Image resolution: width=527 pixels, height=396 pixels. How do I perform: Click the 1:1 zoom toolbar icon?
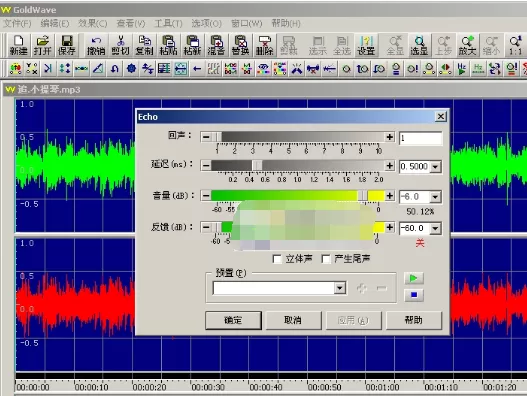click(515, 45)
